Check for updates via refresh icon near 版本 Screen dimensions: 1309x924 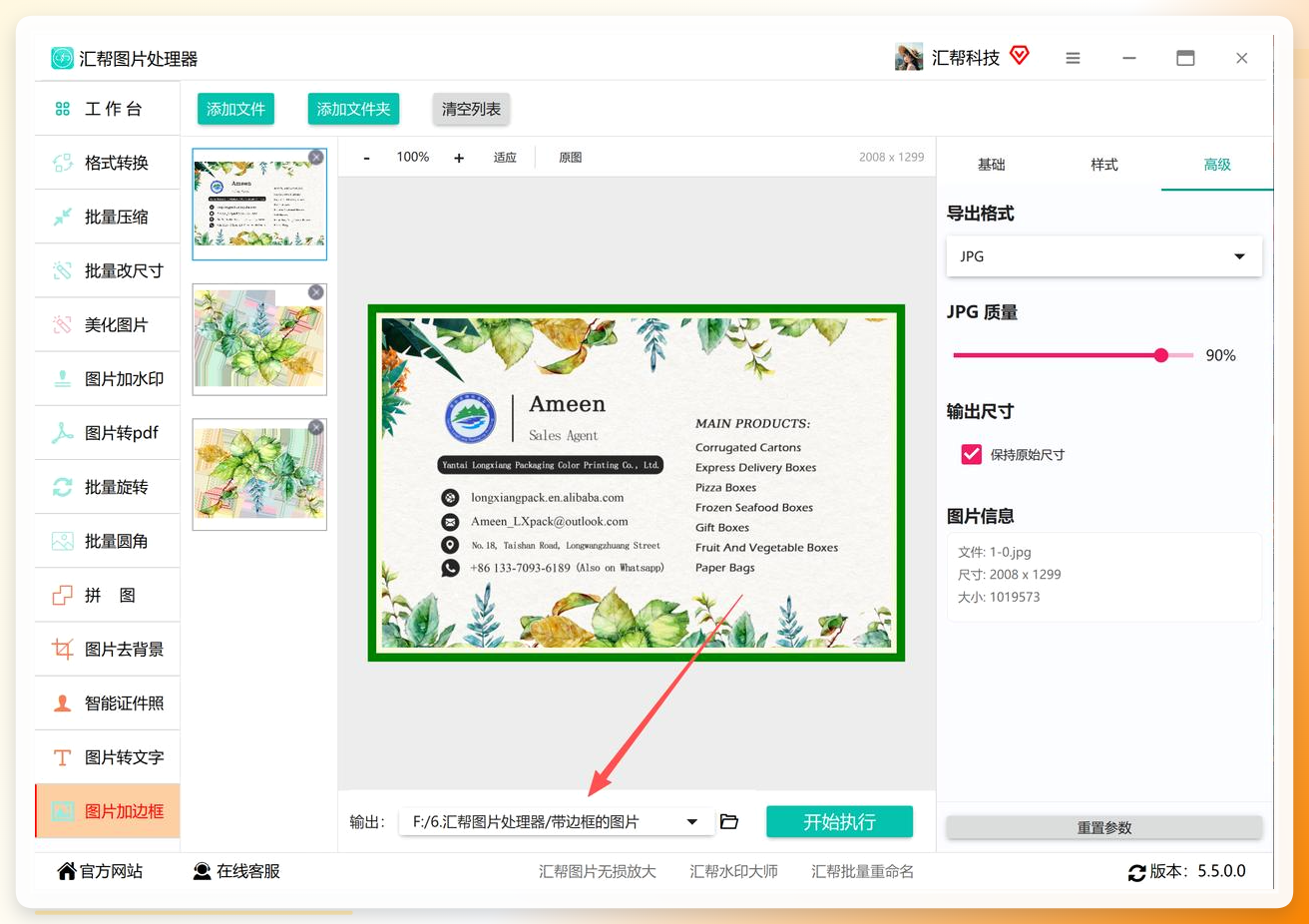pos(1136,873)
